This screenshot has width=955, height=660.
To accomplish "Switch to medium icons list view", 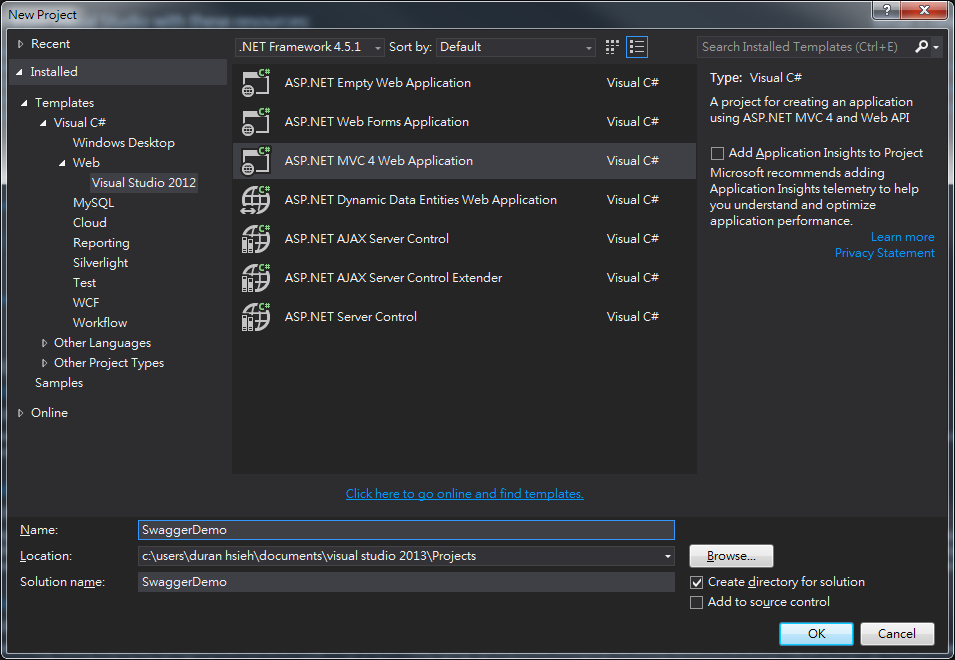I will (x=636, y=47).
